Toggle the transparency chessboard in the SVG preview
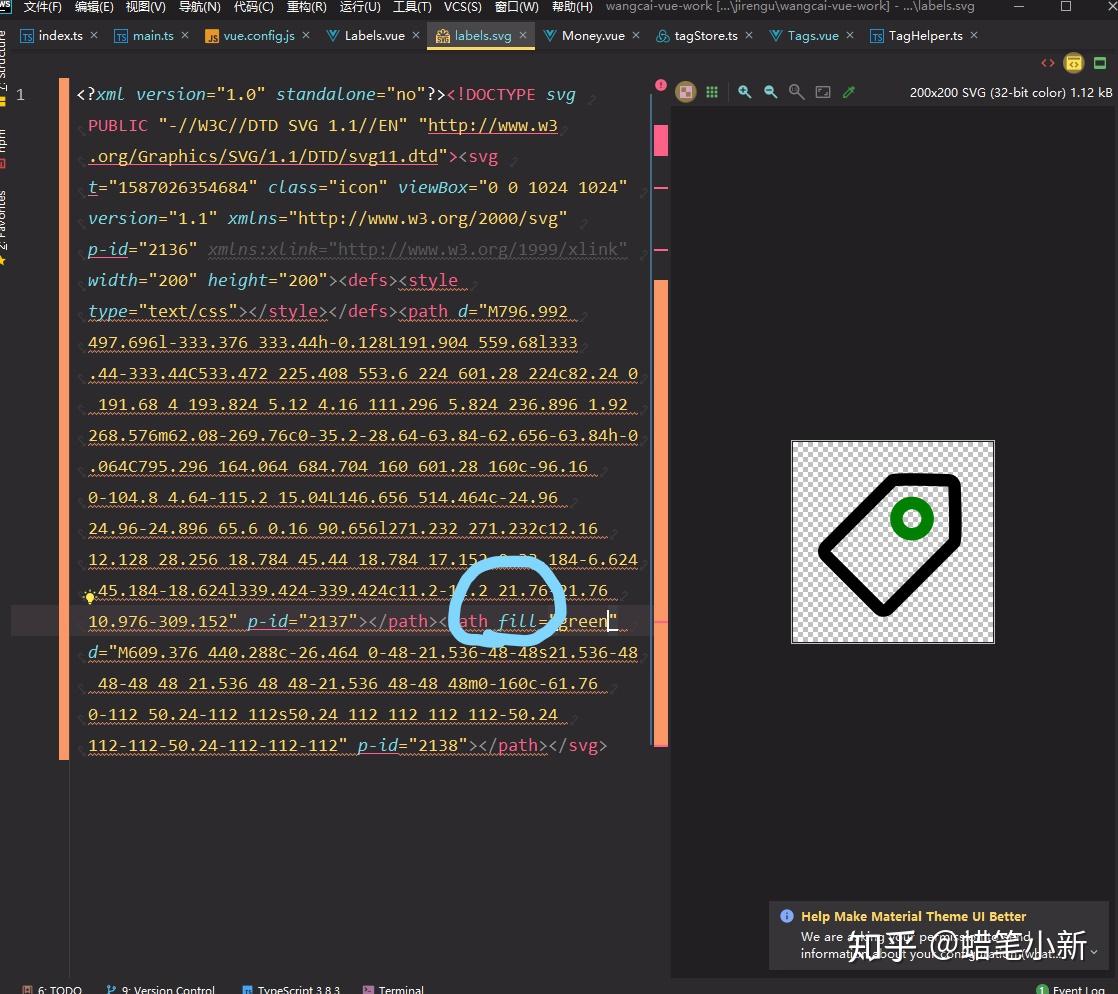 point(686,92)
